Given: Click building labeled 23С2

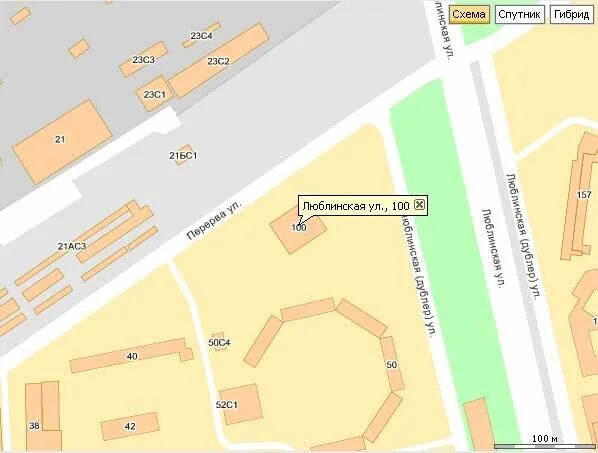Looking at the screenshot, I should [x=219, y=60].
